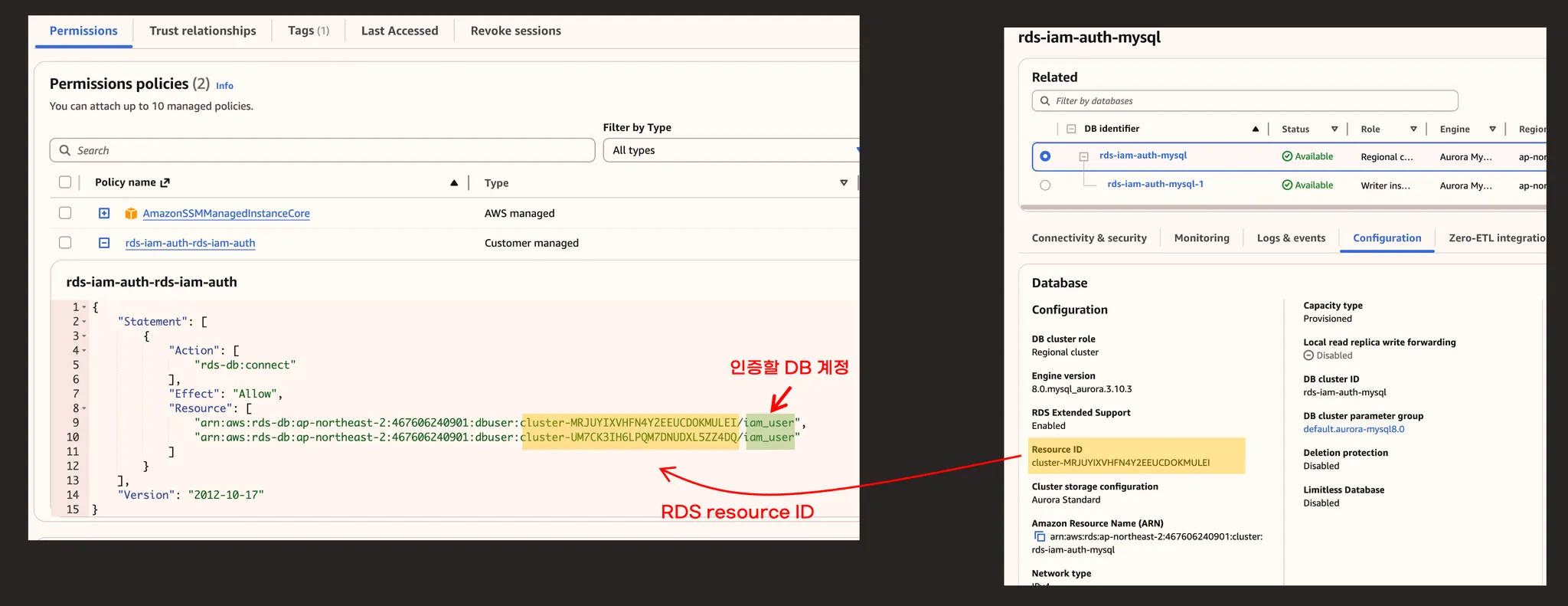This screenshot has height=606, width=1568.
Task: Open the rds-iam-auth-mysql-1 instance link
Action: pyautogui.click(x=1155, y=184)
